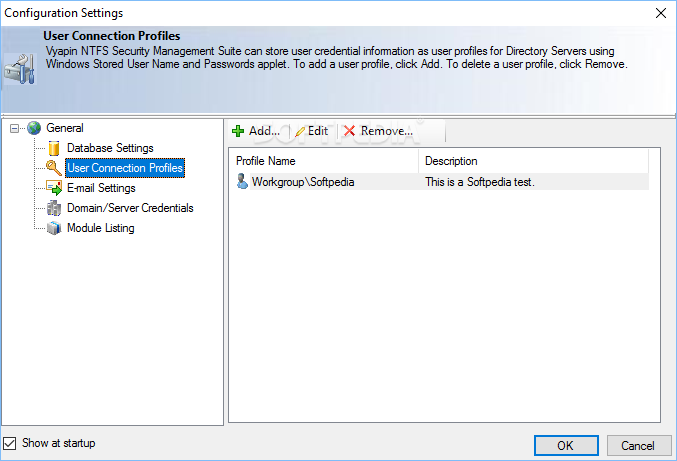Viewport: 677px width, 461px height.
Task: Click the User Connection Profiles key icon
Action: click(x=54, y=168)
